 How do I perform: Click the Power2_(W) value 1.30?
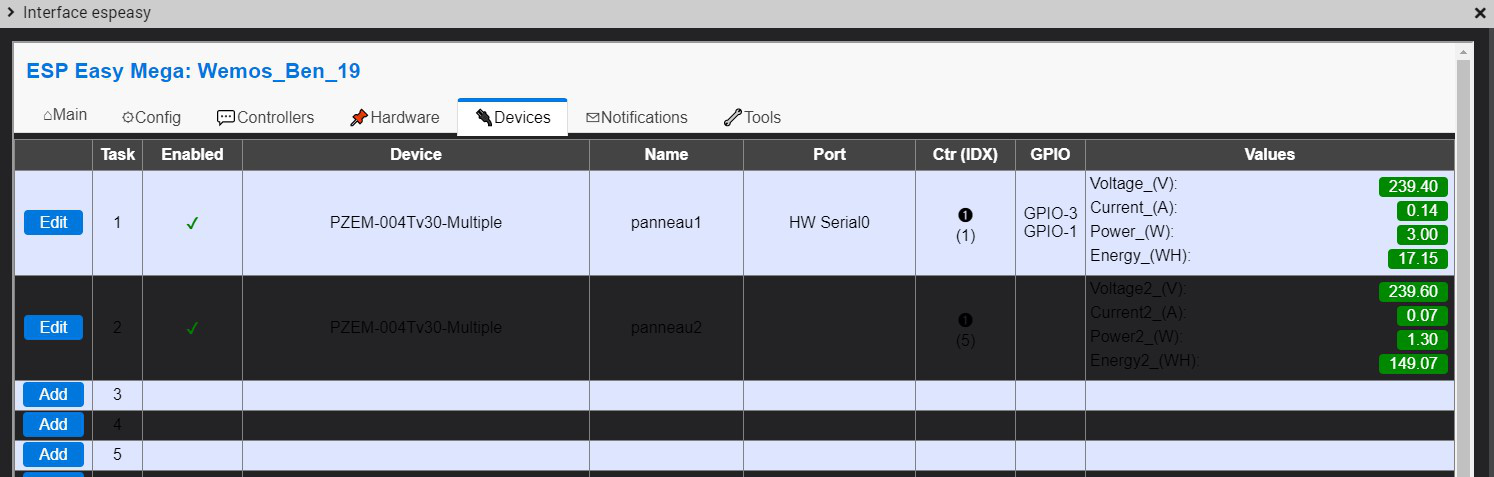coord(1422,339)
